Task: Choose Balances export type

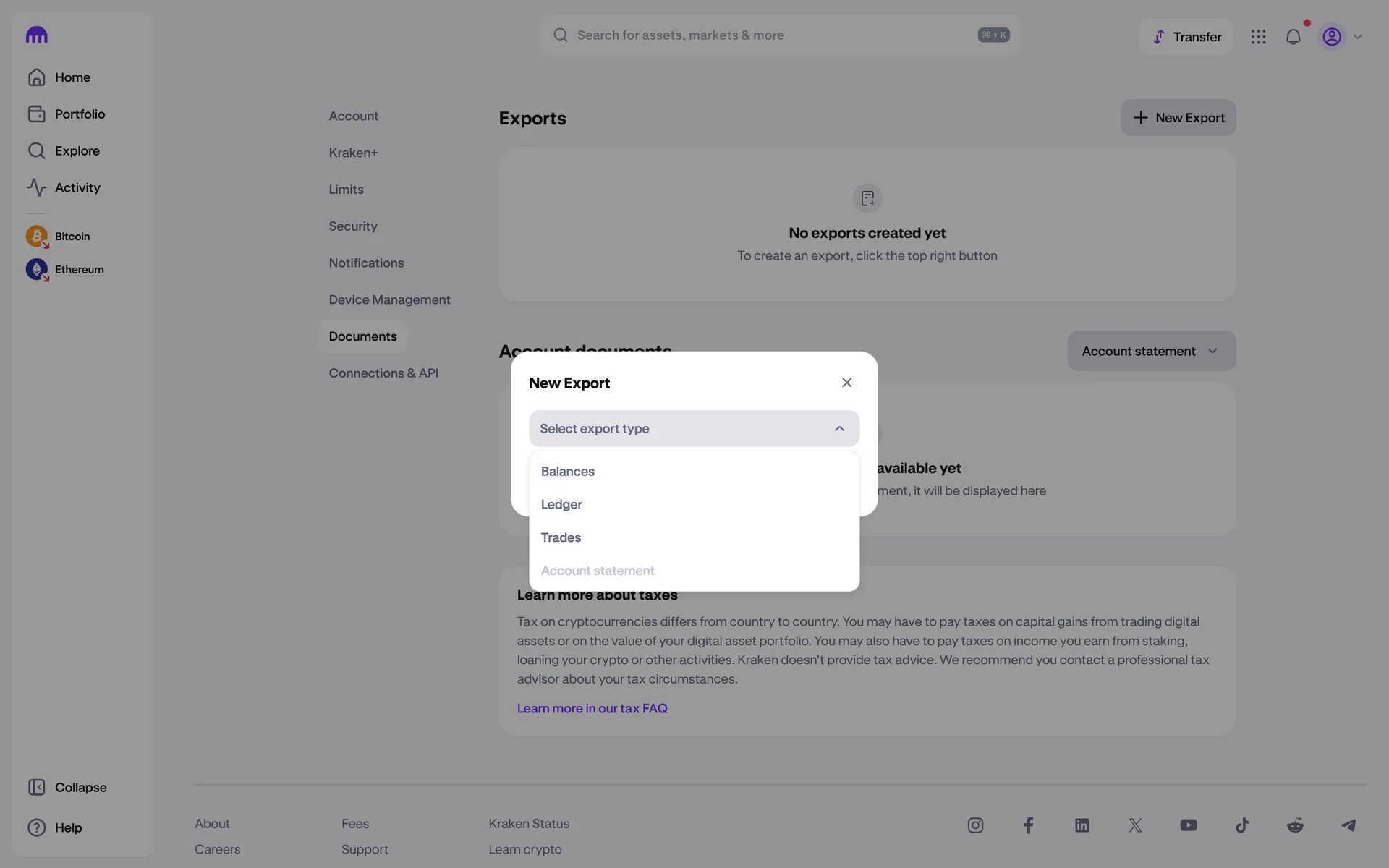Action: pyautogui.click(x=568, y=472)
